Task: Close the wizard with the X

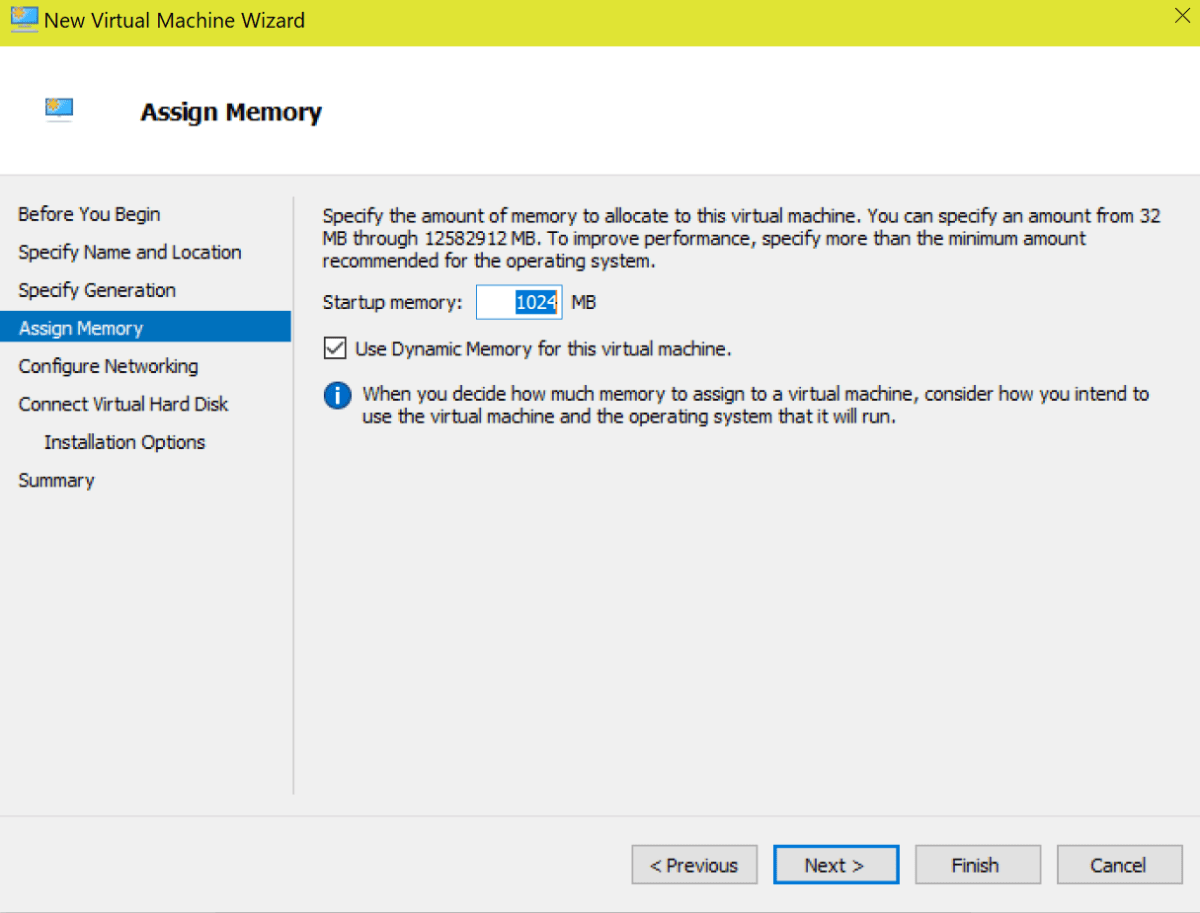Action: point(1181,14)
